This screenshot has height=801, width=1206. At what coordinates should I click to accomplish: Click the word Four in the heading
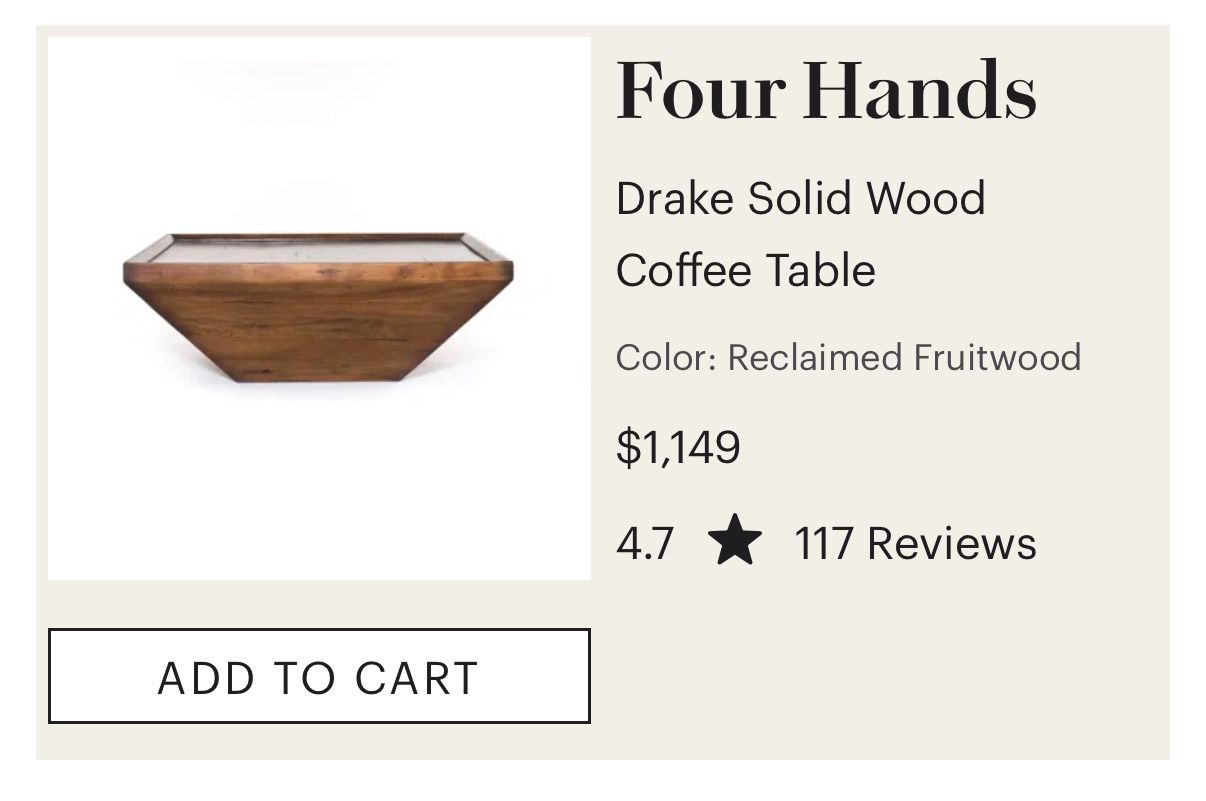pos(699,90)
